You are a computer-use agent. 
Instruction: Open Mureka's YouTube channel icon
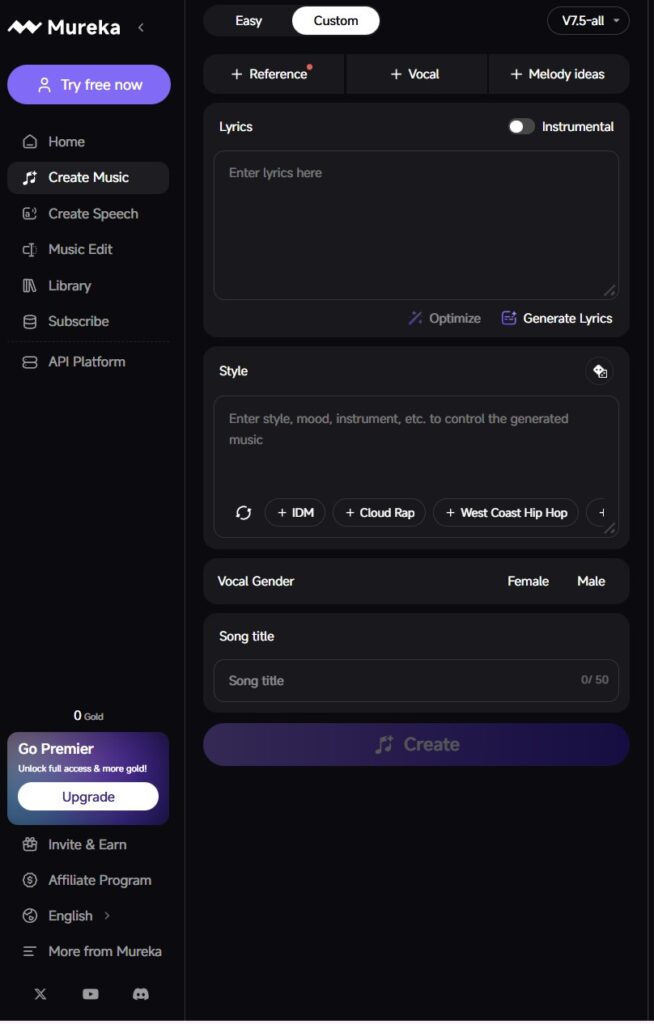tap(91, 994)
